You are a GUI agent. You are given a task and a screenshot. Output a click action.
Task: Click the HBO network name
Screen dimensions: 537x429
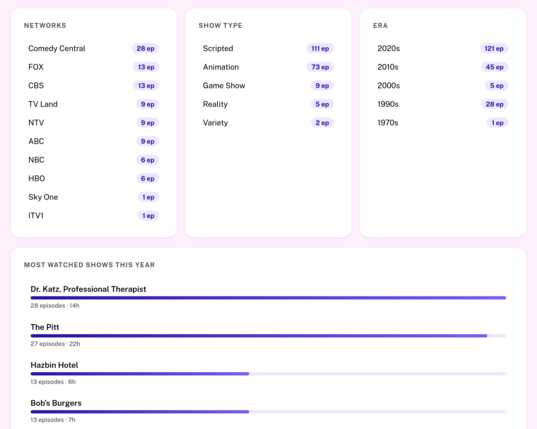[x=37, y=178]
